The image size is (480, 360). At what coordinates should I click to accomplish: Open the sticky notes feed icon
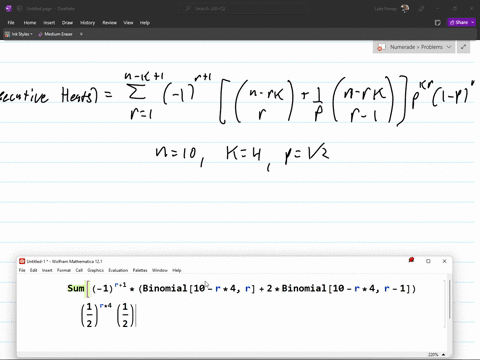click(x=438, y=23)
